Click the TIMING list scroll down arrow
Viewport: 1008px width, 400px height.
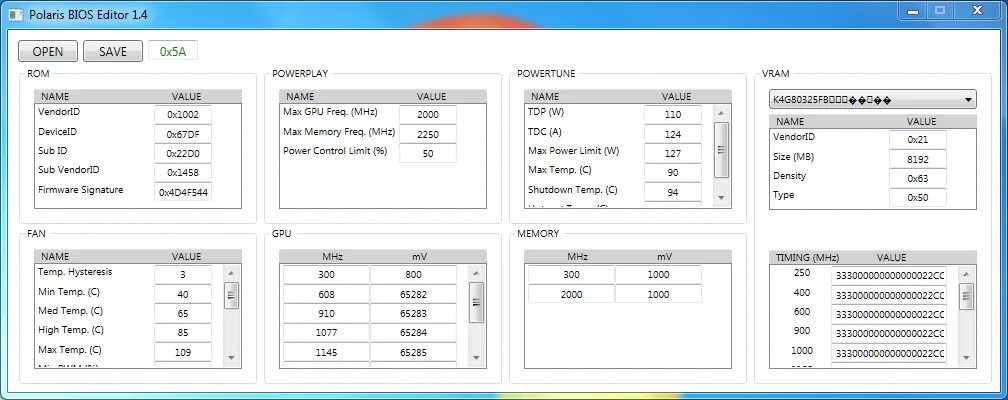(x=966, y=358)
